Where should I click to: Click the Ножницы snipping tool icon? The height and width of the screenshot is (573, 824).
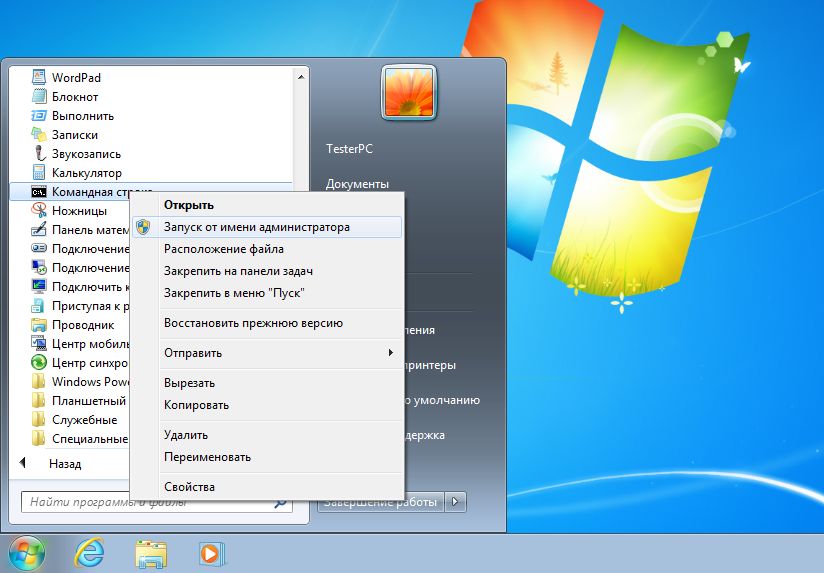39,210
